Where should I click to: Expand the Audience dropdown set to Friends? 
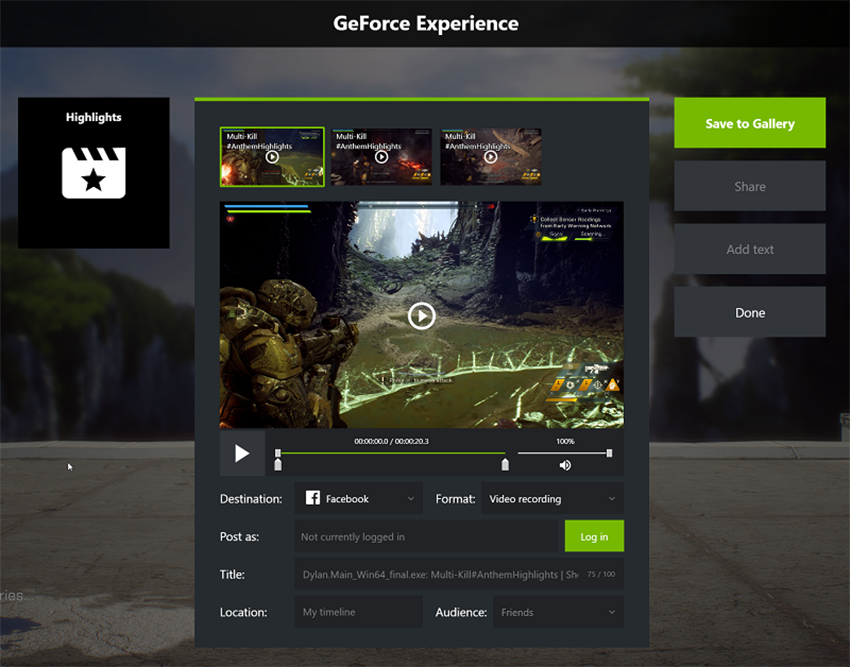click(x=558, y=611)
